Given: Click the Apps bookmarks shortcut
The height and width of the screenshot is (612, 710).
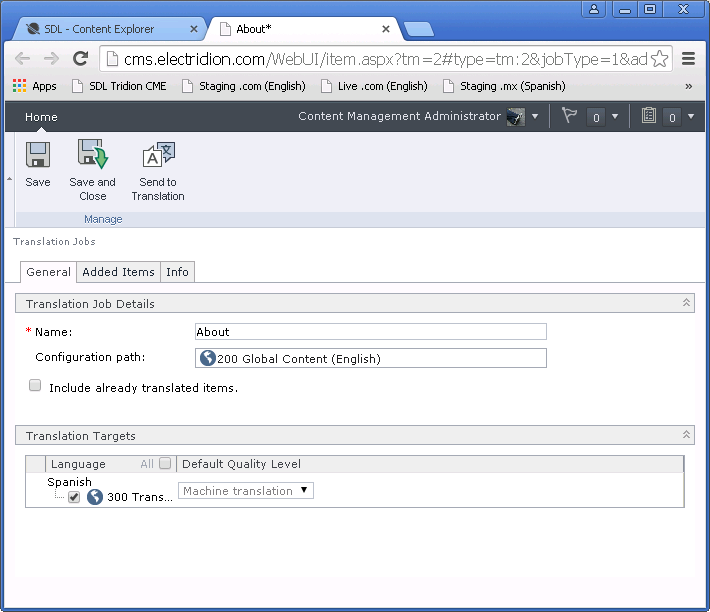Looking at the screenshot, I should (x=34, y=86).
